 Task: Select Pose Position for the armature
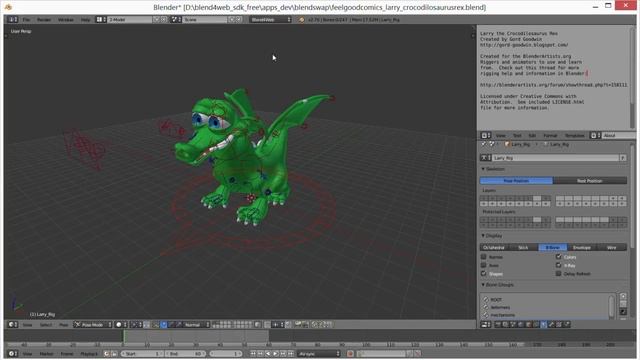[x=516, y=180]
